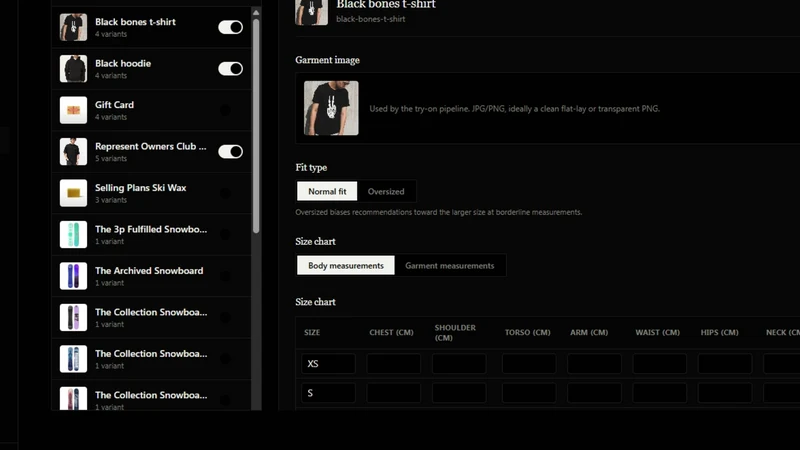Open The Archived Snowboard thumbnail

tap(73, 276)
